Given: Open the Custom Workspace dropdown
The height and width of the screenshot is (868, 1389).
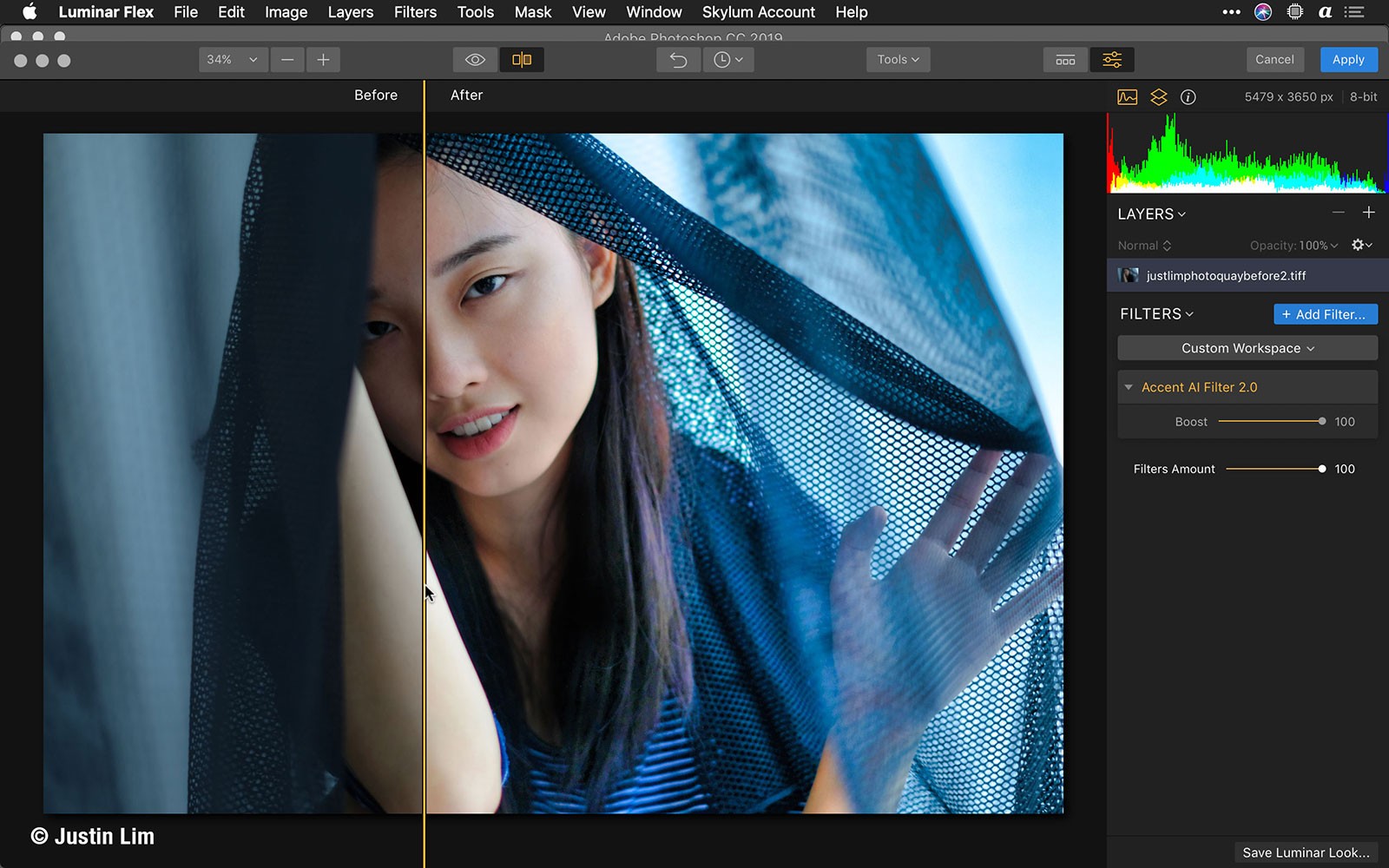Looking at the screenshot, I should point(1247,348).
